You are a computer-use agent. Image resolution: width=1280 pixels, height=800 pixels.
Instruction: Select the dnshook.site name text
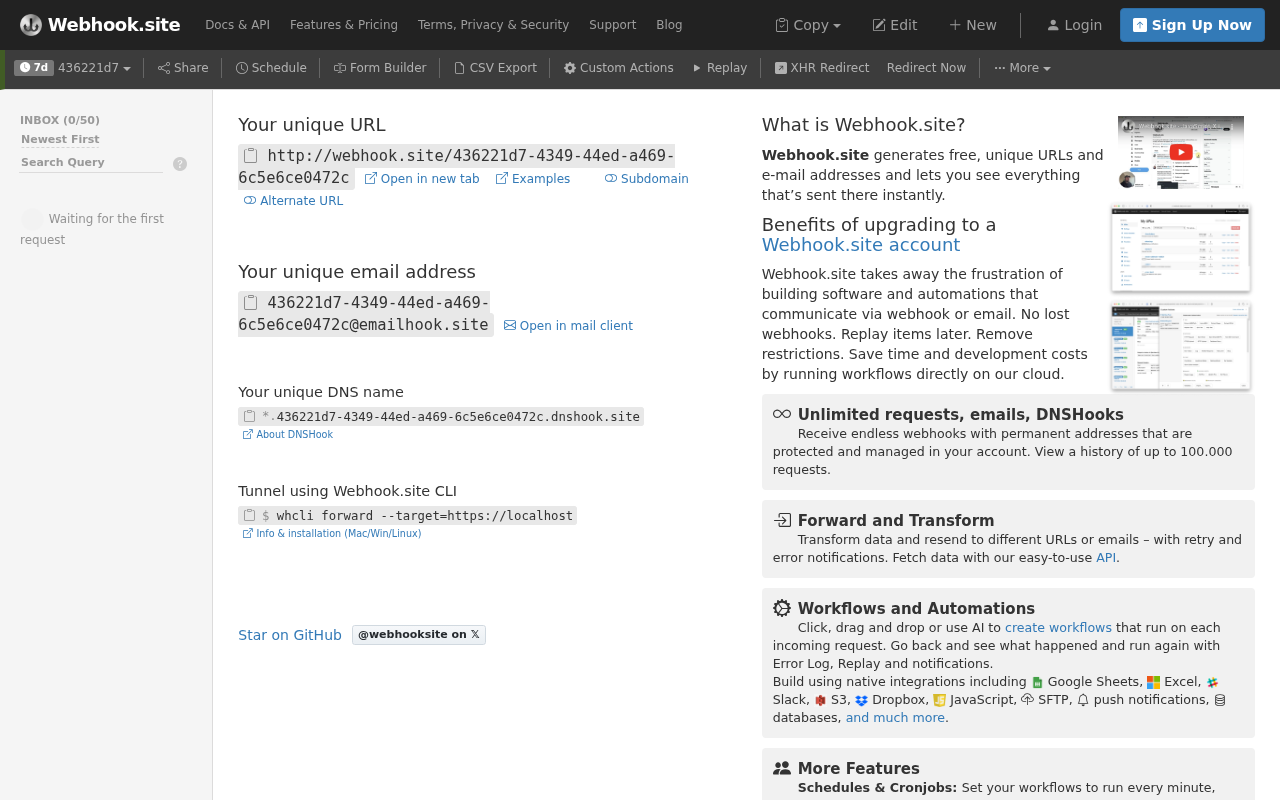458,417
